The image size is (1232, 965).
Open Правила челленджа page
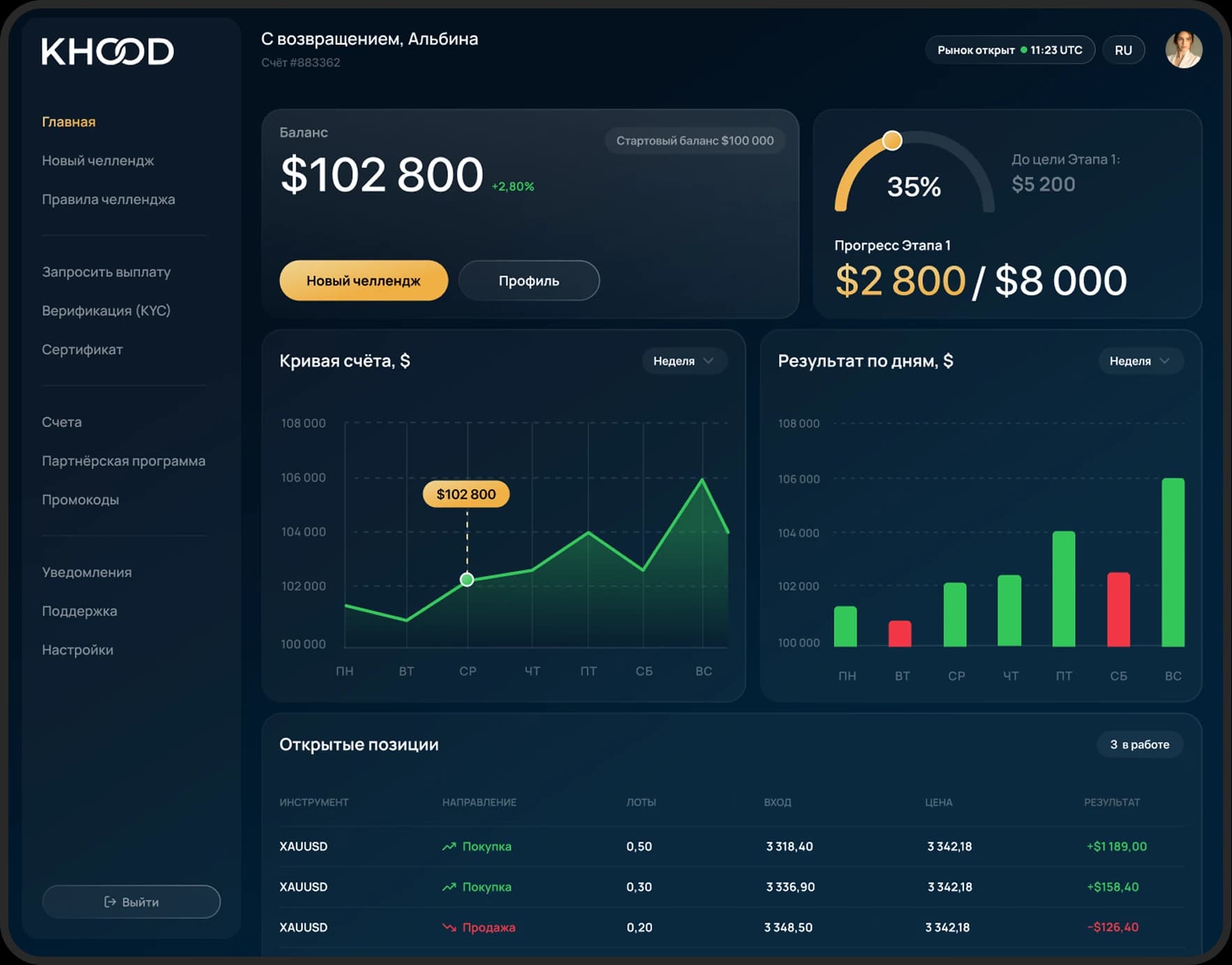(108, 200)
